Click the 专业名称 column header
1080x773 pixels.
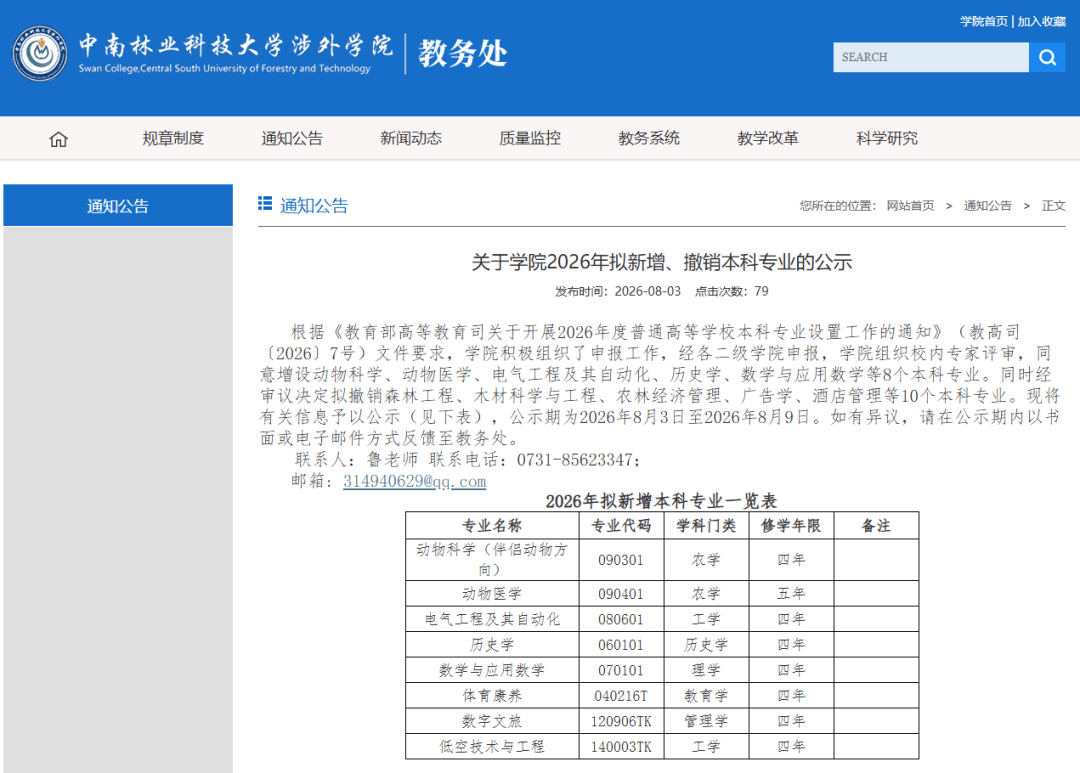pyautogui.click(x=492, y=526)
